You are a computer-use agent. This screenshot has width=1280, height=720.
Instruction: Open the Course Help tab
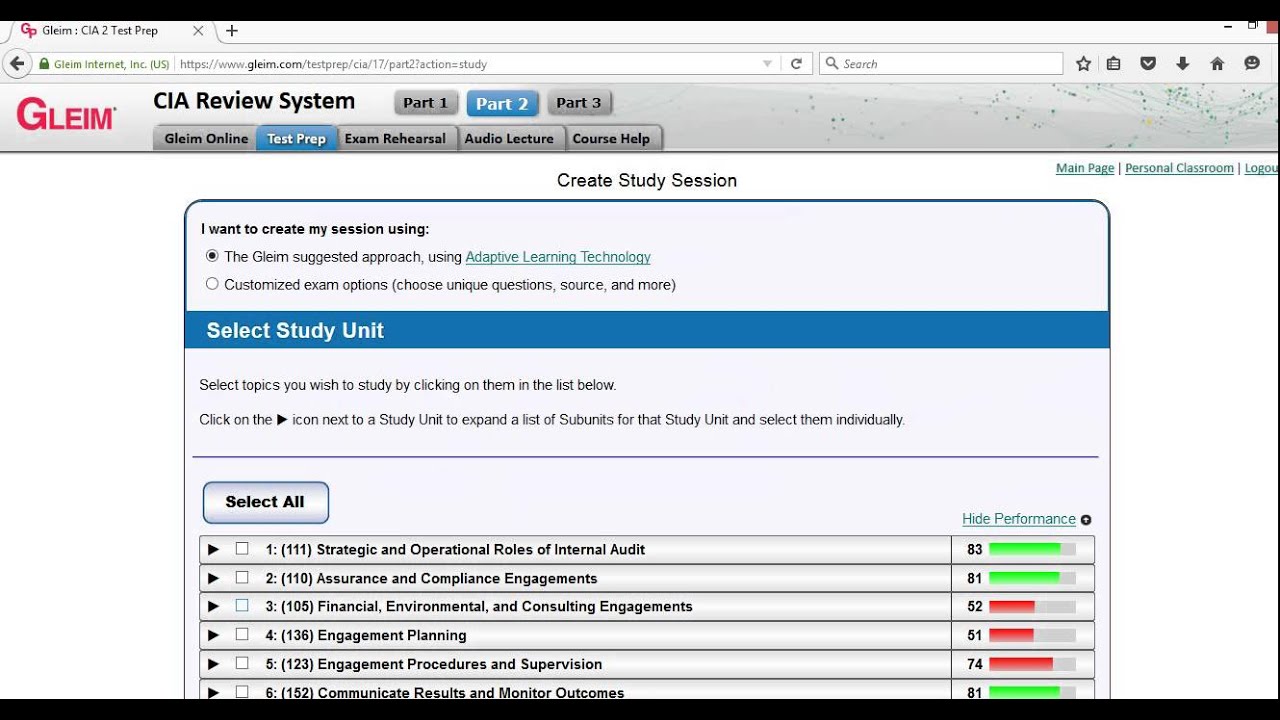pos(611,139)
